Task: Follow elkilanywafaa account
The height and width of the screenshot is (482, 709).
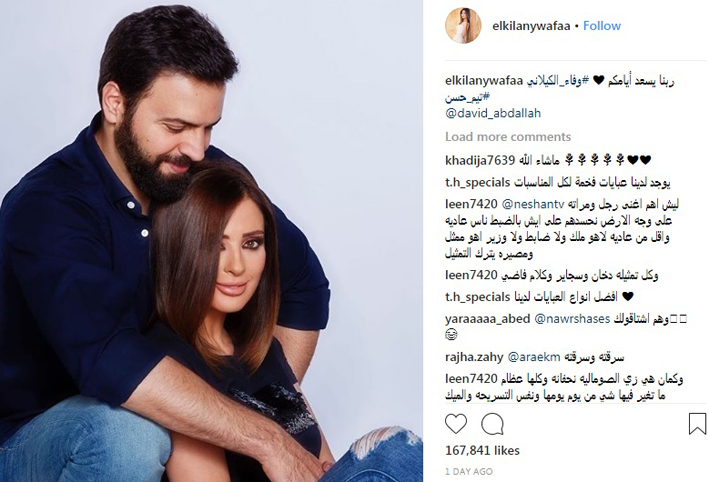Action: tap(601, 26)
